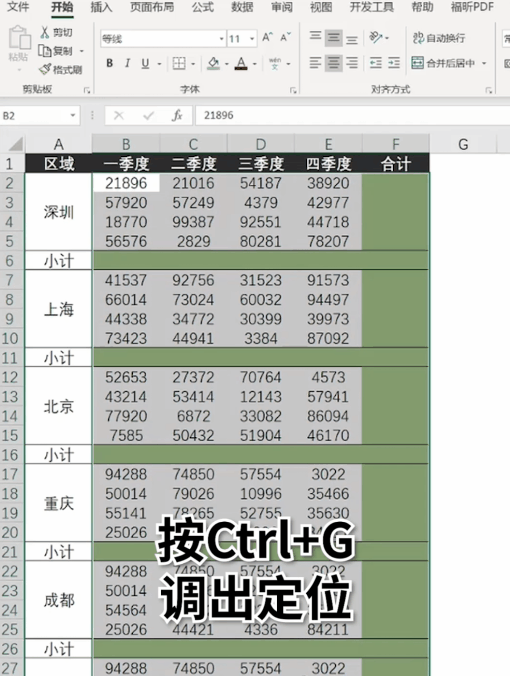510x676 pixels.
Task: Click the Insert Function fx icon
Action: 177,116
